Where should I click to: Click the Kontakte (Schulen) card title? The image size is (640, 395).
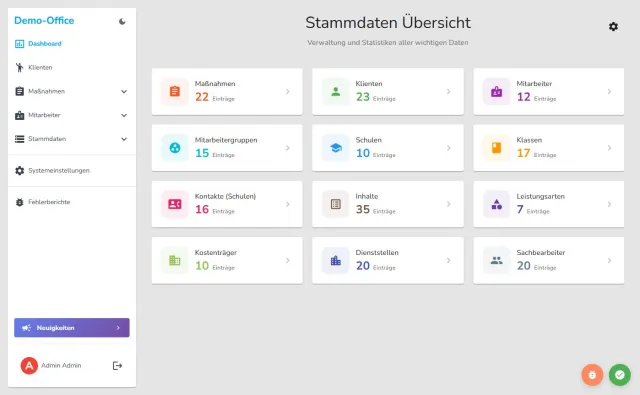(225, 196)
